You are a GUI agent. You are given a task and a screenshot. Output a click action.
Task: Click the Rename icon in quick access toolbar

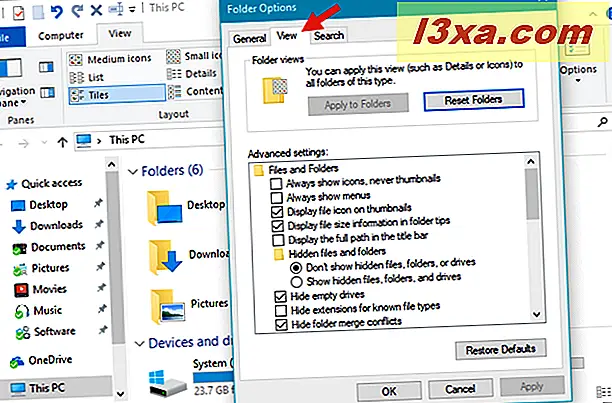point(116,9)
